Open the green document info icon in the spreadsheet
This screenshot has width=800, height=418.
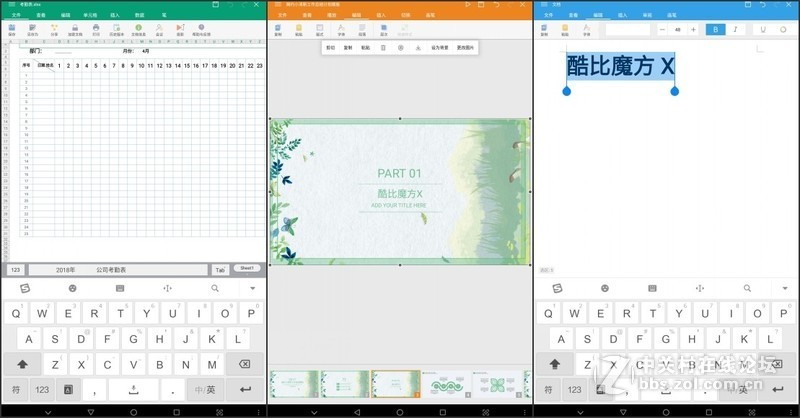click(138, 30)
